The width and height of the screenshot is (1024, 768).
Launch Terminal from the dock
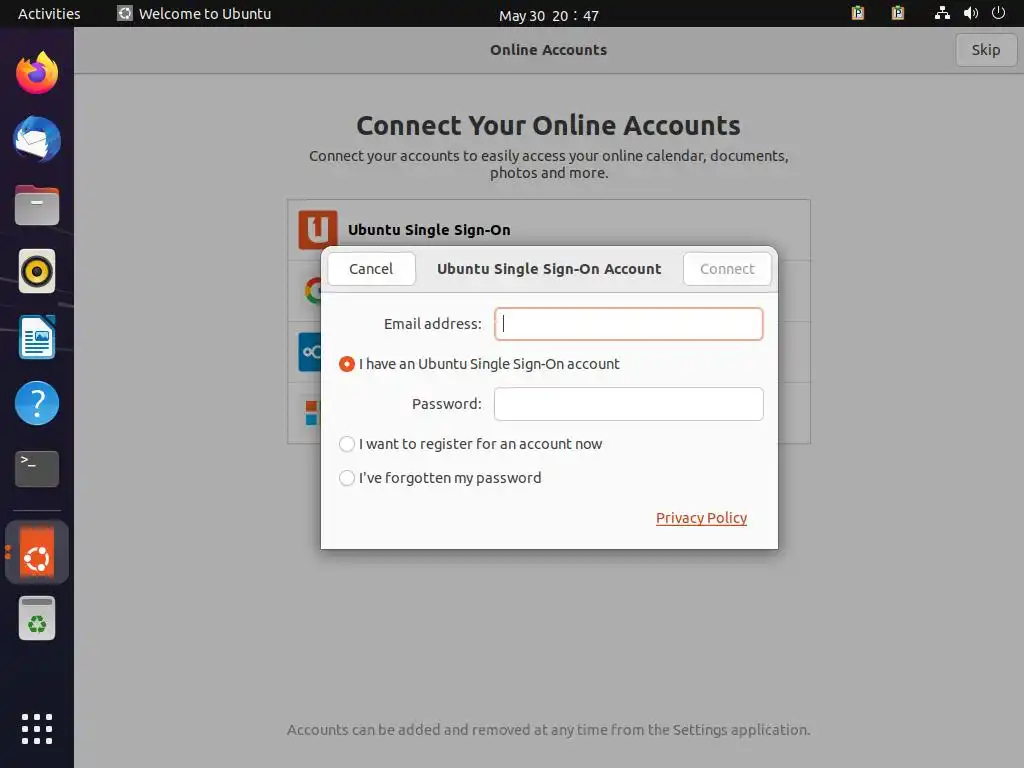point(37,468)
